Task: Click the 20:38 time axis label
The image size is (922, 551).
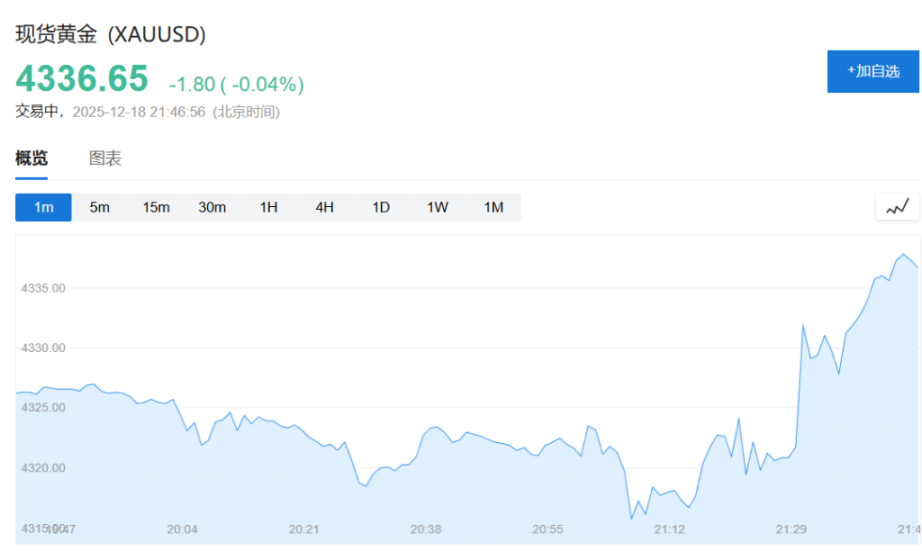Action: point(426,529)
